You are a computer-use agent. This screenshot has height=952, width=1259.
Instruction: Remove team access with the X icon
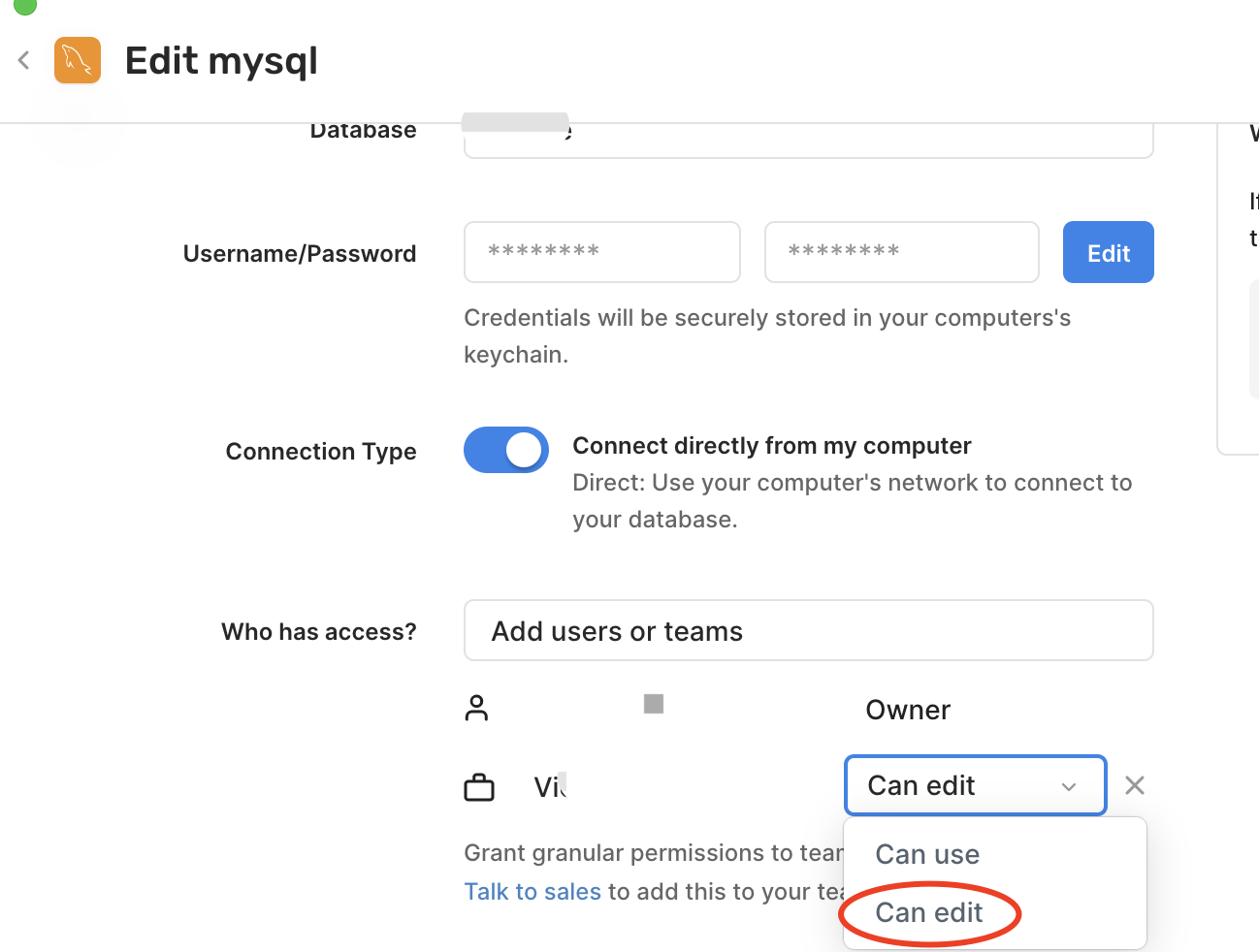click(x=1134, y=785)
